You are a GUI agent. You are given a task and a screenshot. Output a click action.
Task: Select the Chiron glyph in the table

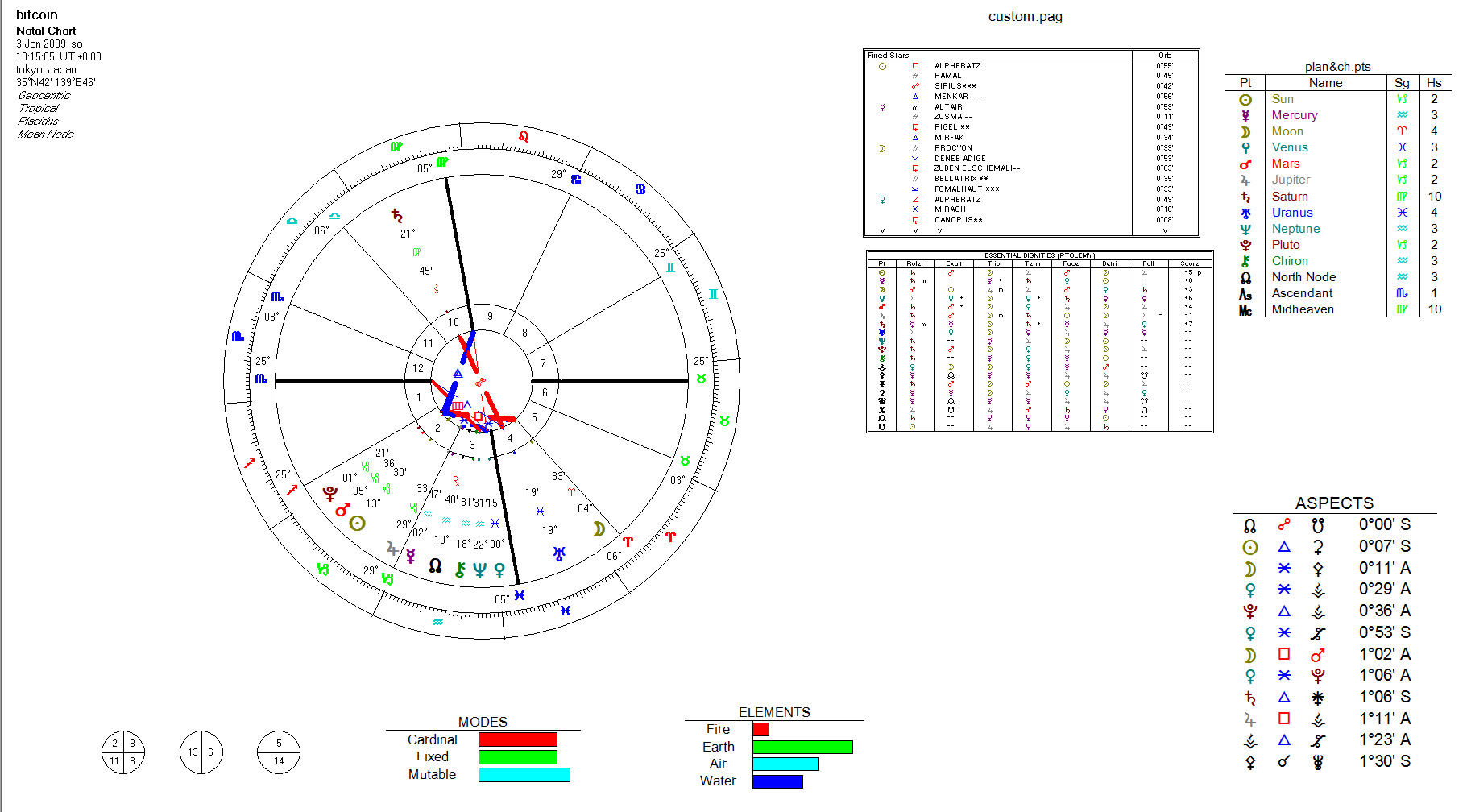1245,260
